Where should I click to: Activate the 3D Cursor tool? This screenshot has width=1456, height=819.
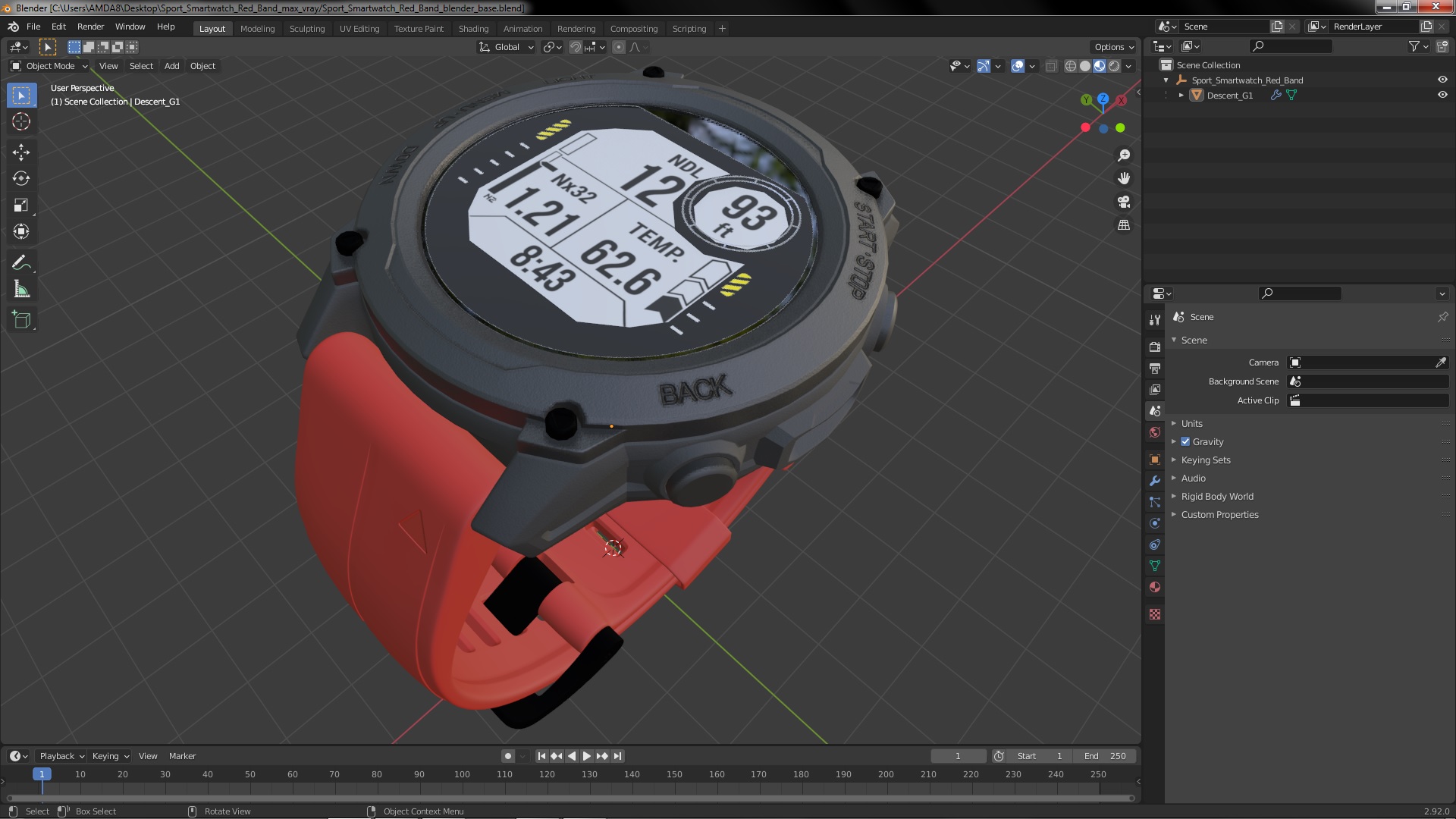pos(21,121)
